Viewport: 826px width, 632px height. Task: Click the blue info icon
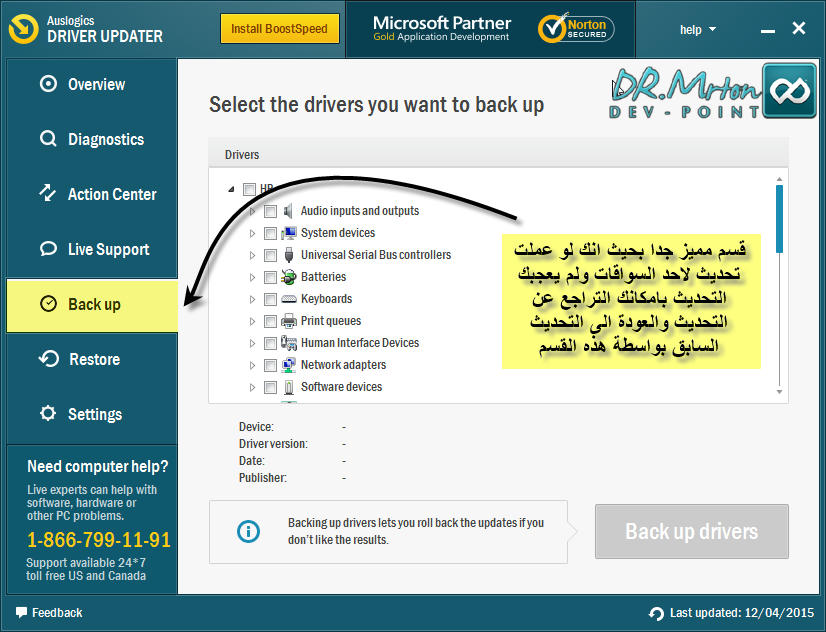248,531
